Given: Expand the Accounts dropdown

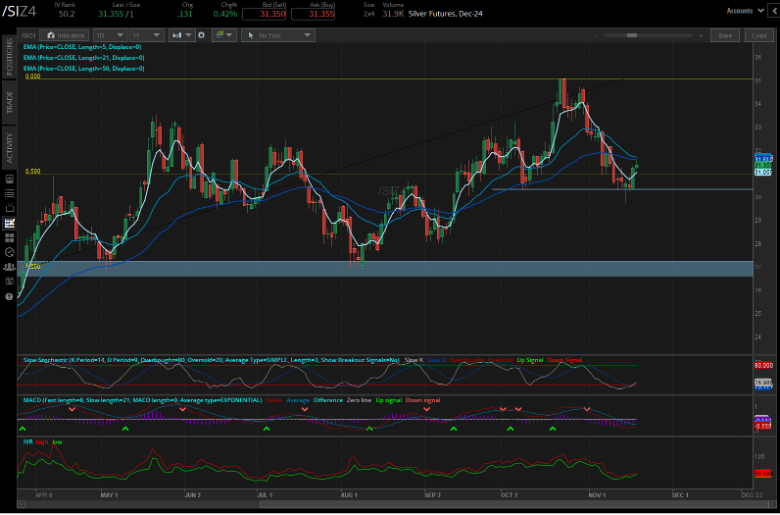Looking at the screenshot, I should pyautogui.click(x=745, y=10).
